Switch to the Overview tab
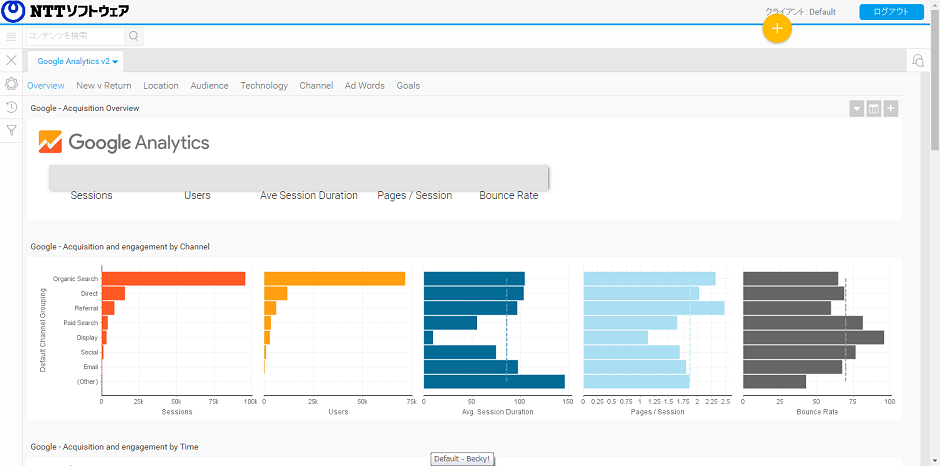The image size is (940, 466). click(46, 86)
